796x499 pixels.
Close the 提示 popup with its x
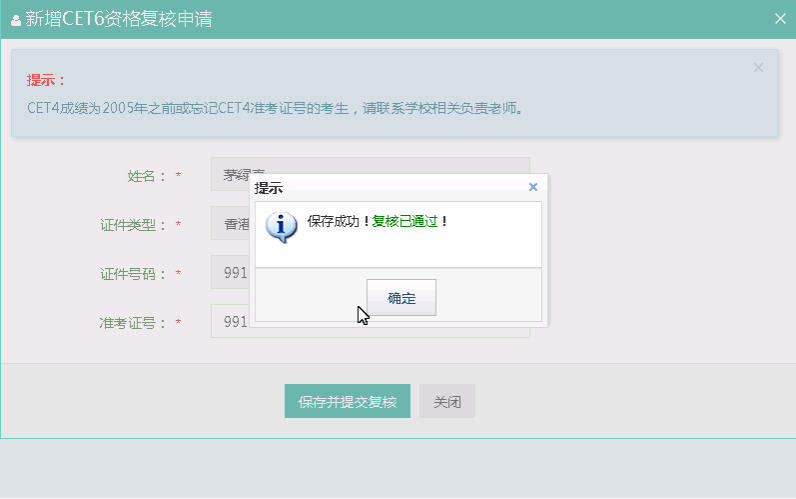coord(533,187)
